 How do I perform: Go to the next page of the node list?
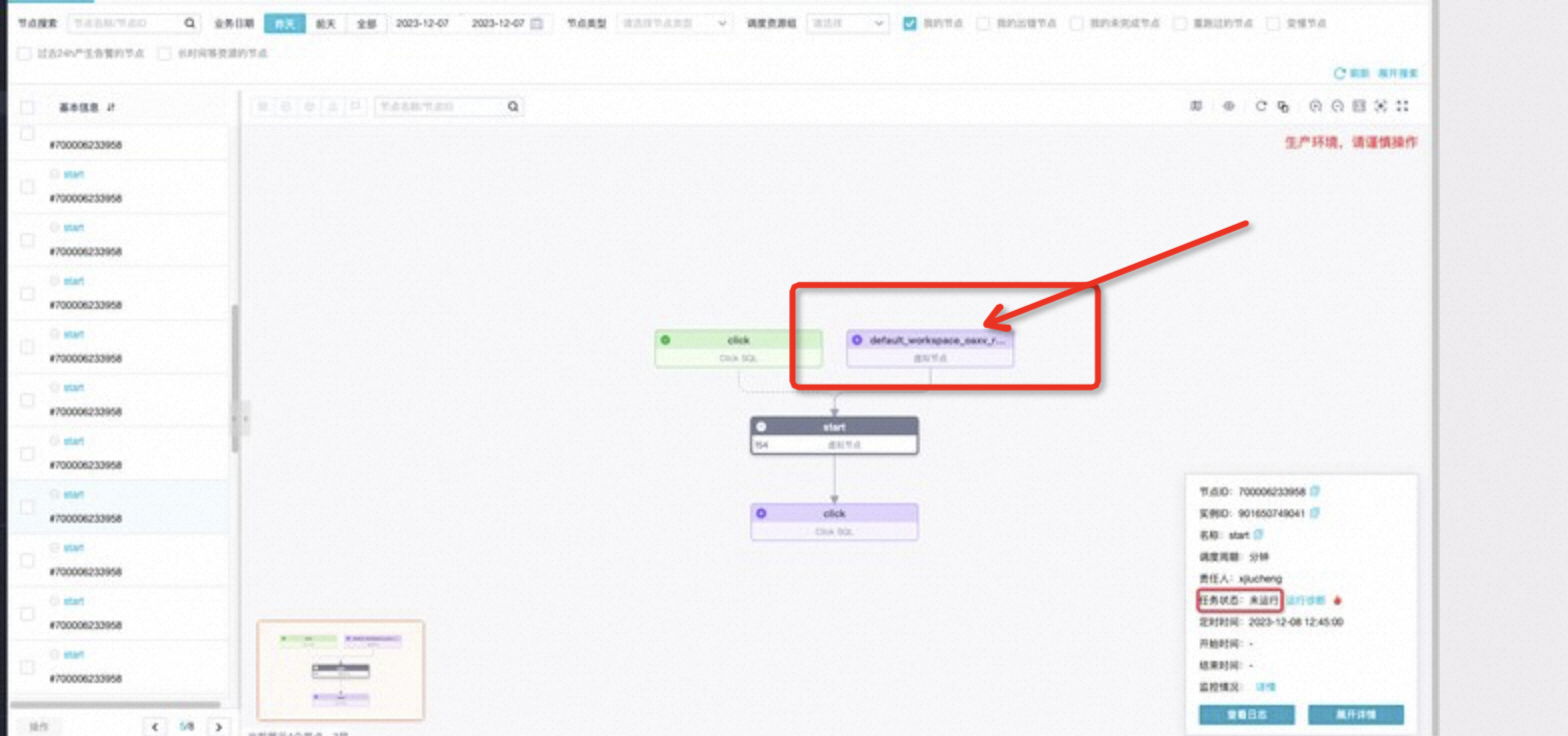(x=219, y=726)
